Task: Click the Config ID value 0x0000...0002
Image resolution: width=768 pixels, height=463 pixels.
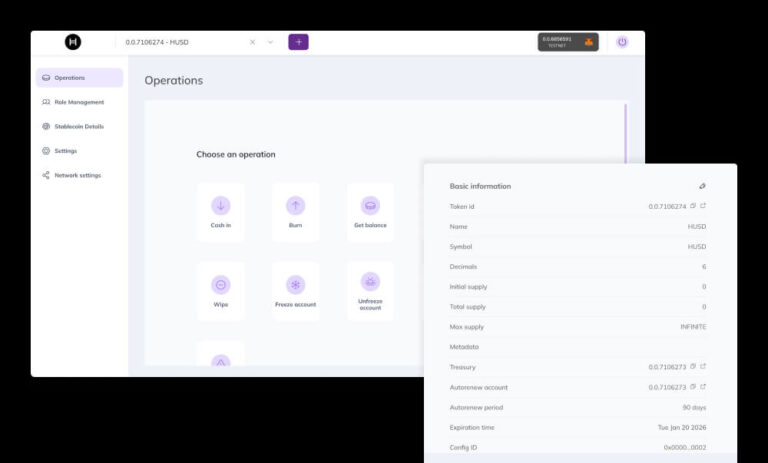Action: [685, 448]
